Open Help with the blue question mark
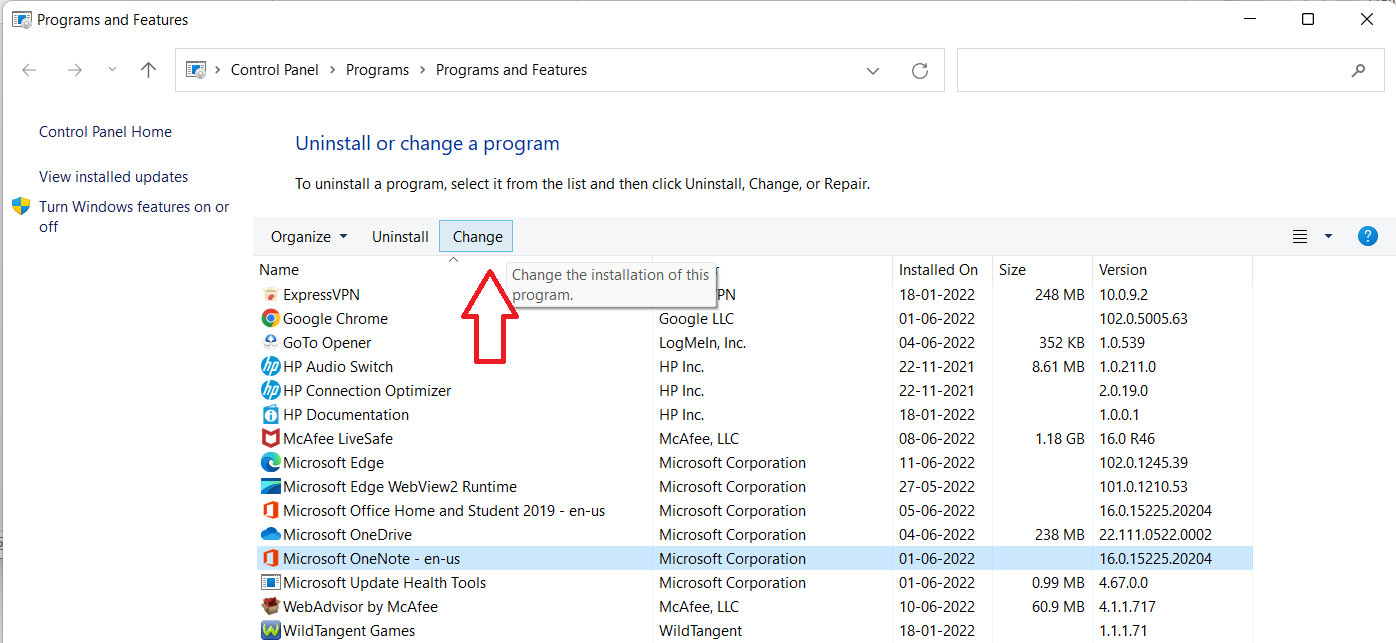1396x643 pixels. [1368, 236]
